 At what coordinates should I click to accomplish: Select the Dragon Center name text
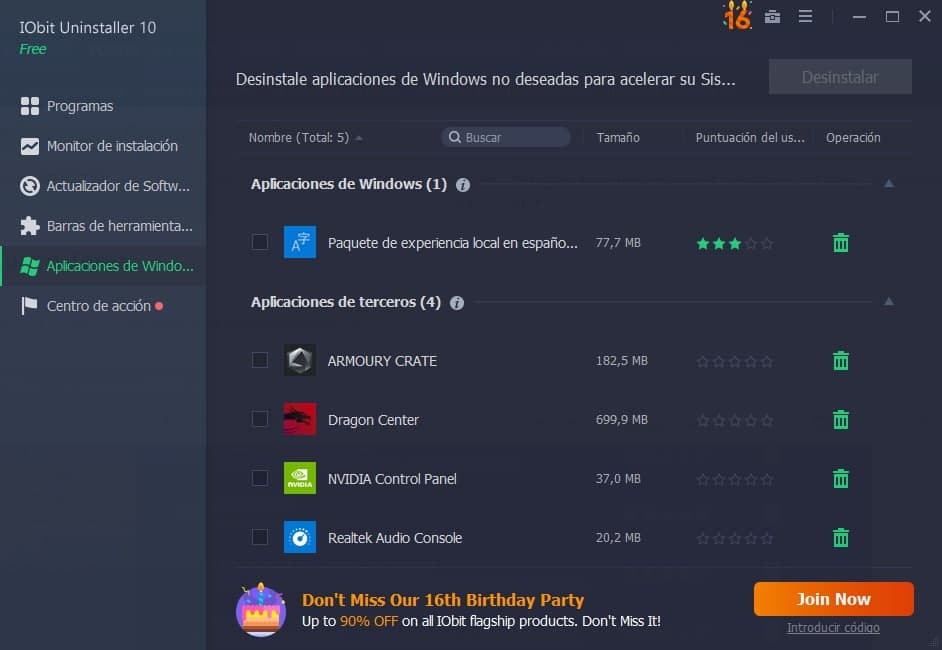373,420
